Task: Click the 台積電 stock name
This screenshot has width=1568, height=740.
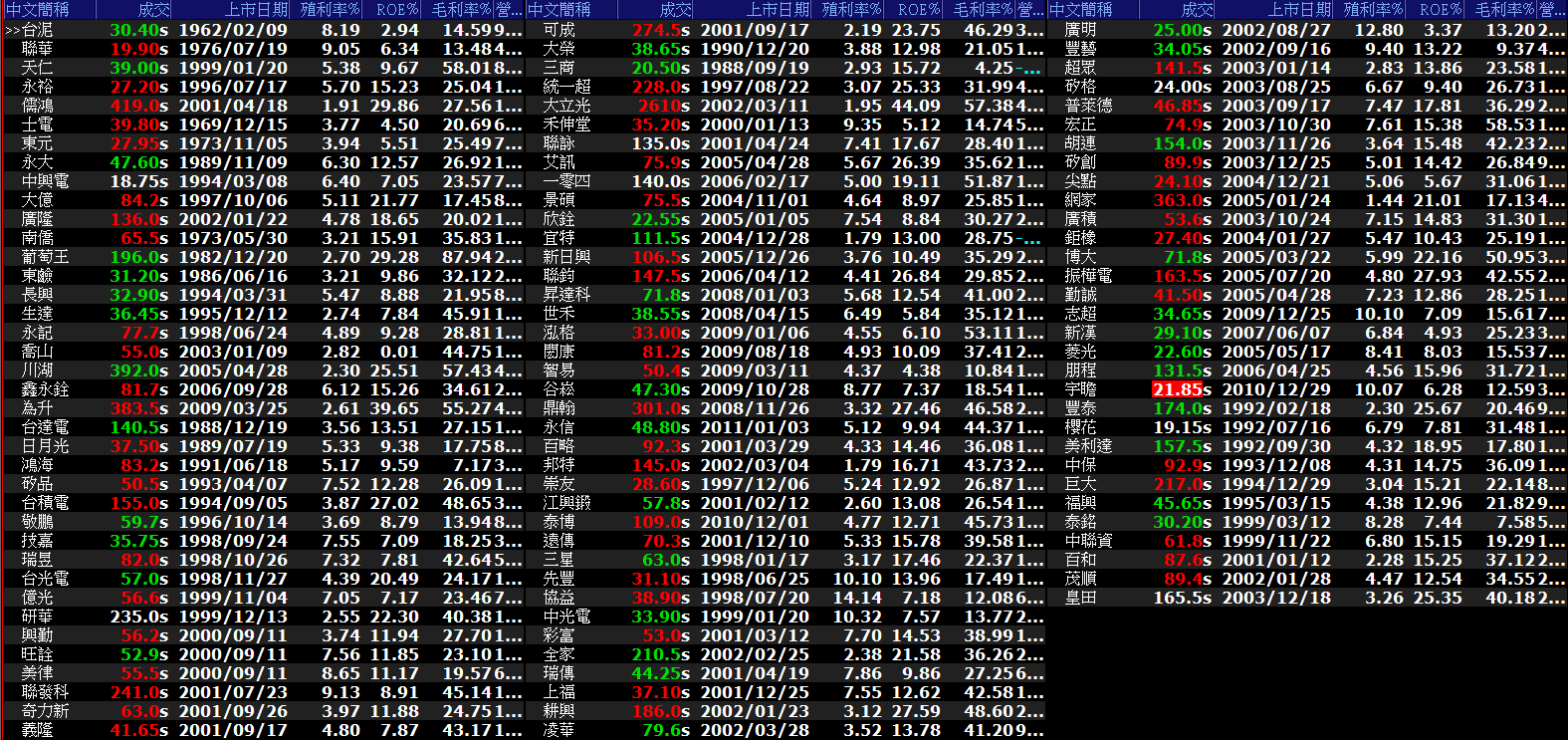Action: point(46,503)
